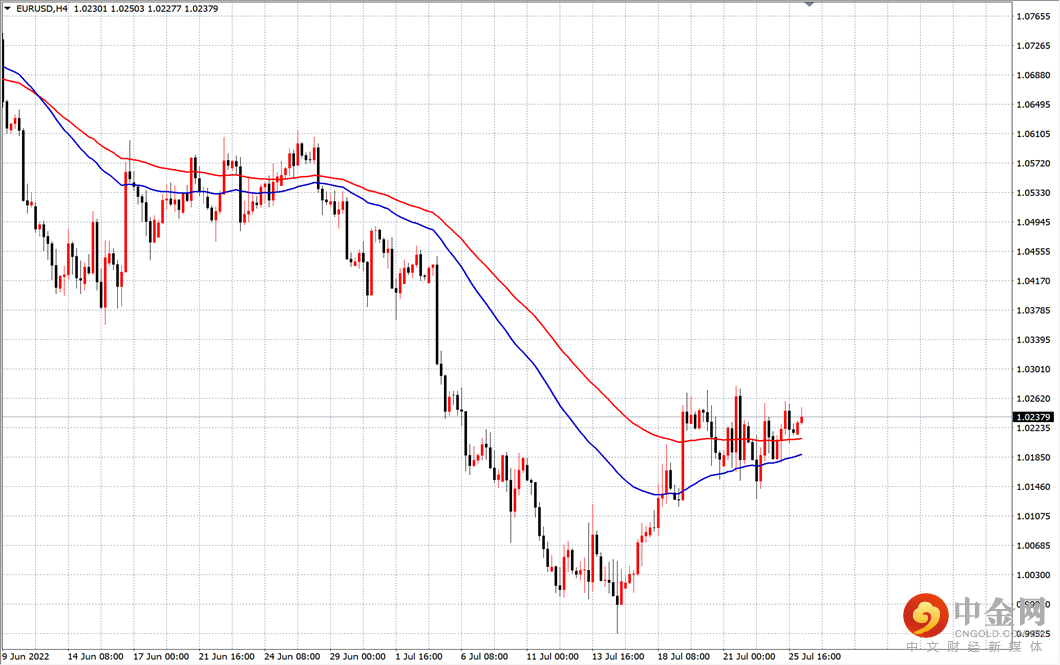The image size is (1060, 665).
Task: Click the 25 Jul 16:00 time label
Action: click(815, 656)
